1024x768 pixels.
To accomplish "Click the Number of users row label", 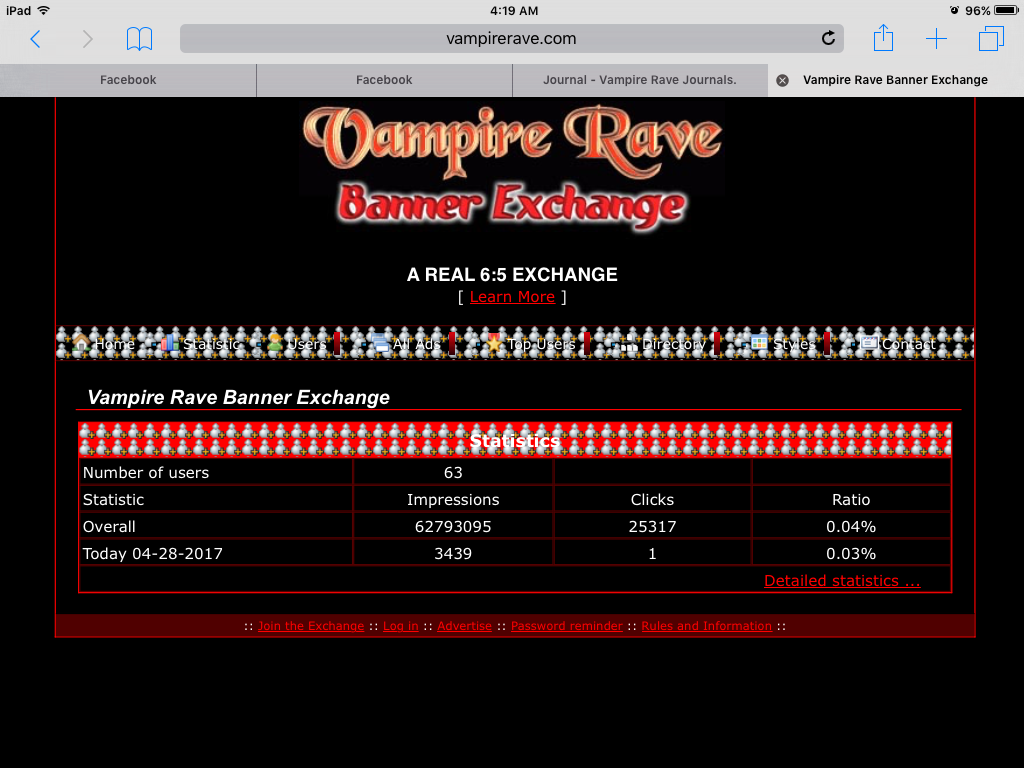I will [x=146, y=472].
